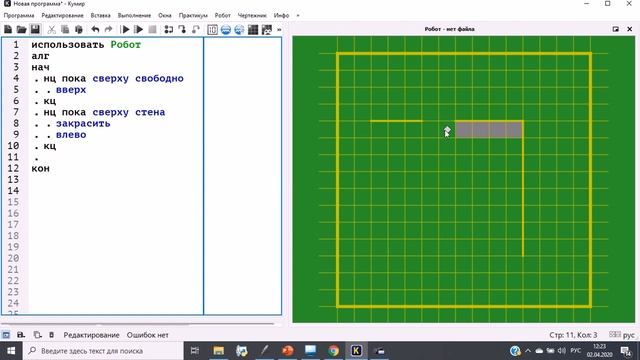640x360 pixels.
Task: Place cursor on 'сверху свободно' condition
Action: pyautogui.click(x=138, y=78)
